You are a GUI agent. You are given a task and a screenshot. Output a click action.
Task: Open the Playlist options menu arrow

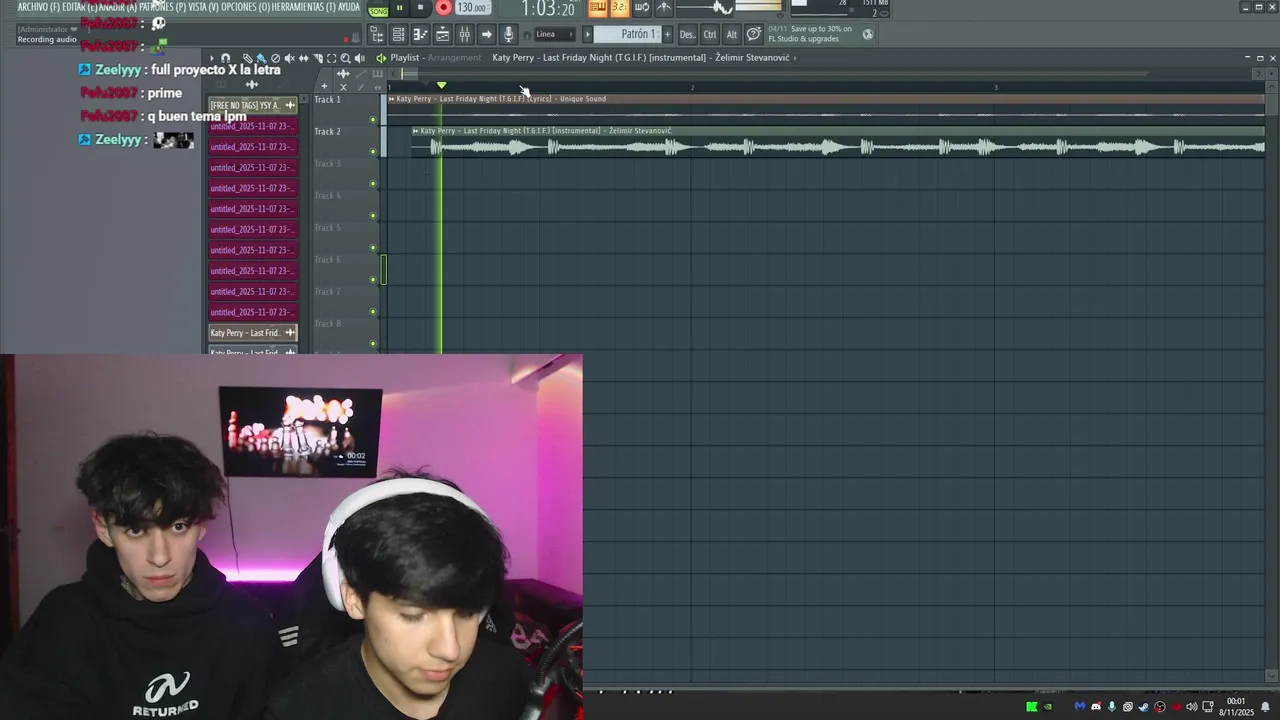[x=212, y=58]
